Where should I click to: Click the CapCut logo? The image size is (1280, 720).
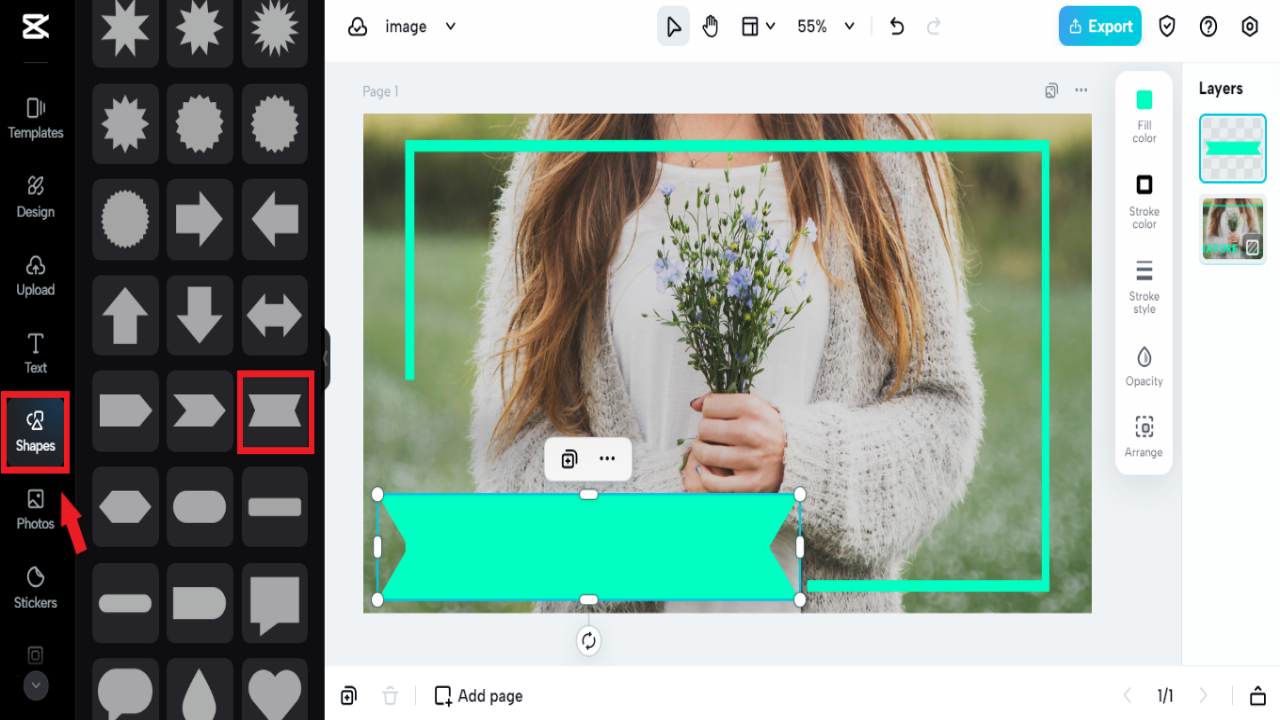pos(35,27)
